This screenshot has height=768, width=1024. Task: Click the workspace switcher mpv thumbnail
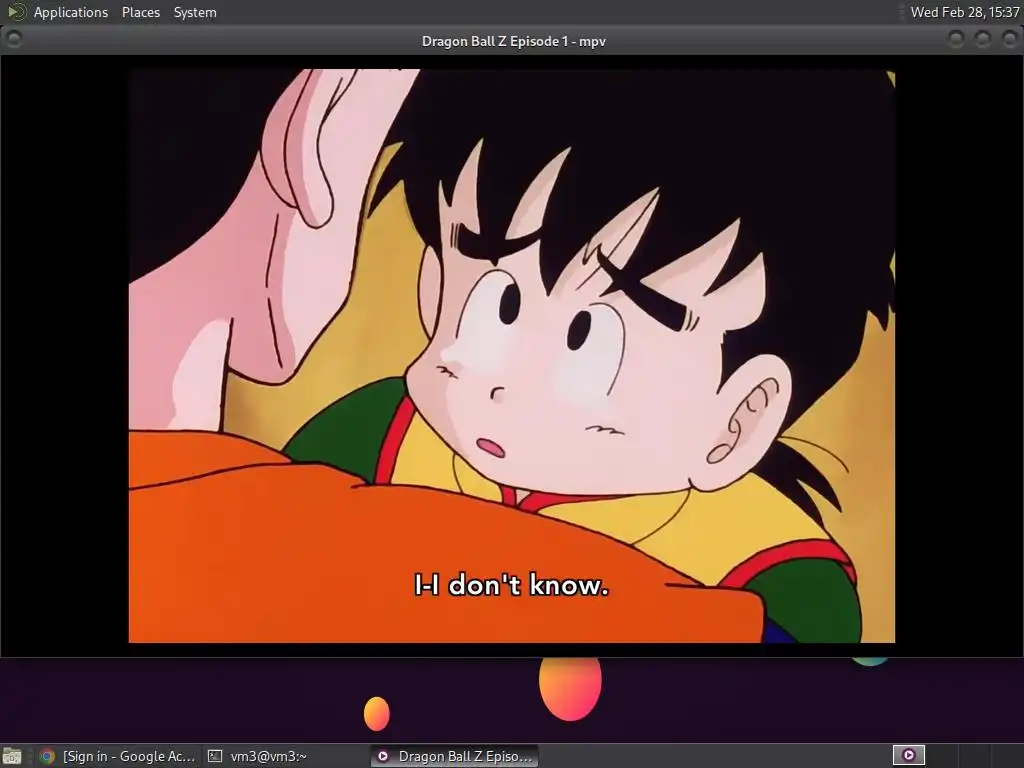[x=908, y=755]
